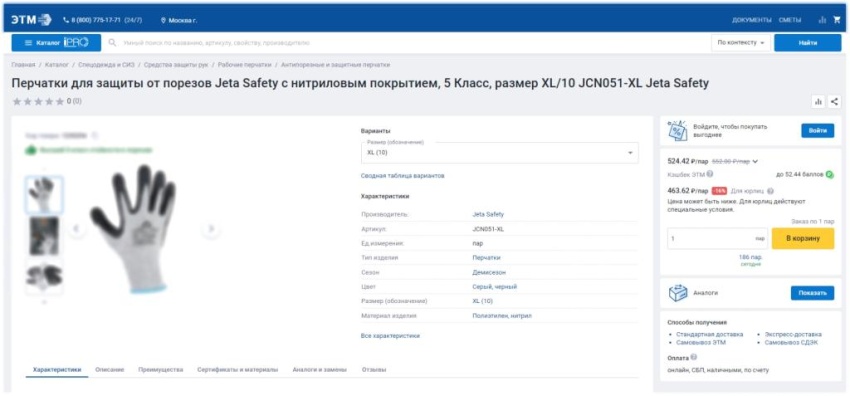Click the star rating under product title
Viewport: 850px width, 396px height.
(x=38, y=101)
